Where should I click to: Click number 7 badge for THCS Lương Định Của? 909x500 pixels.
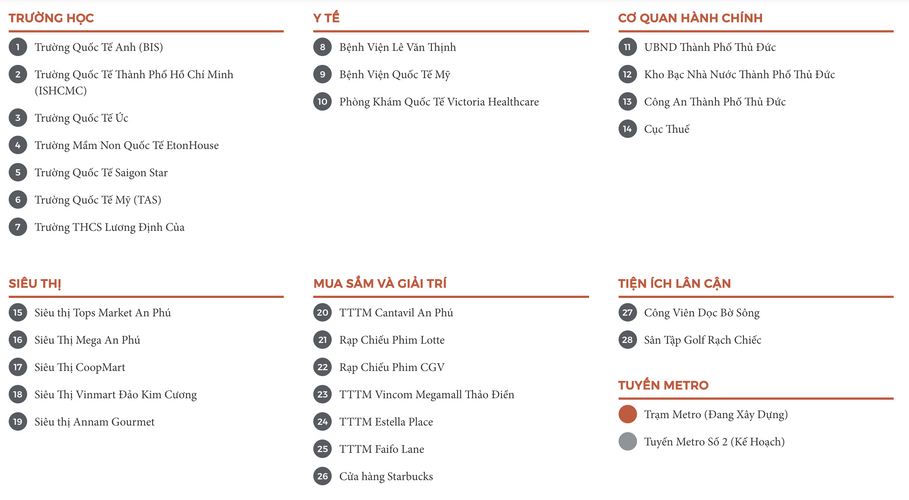pos(18,227)
